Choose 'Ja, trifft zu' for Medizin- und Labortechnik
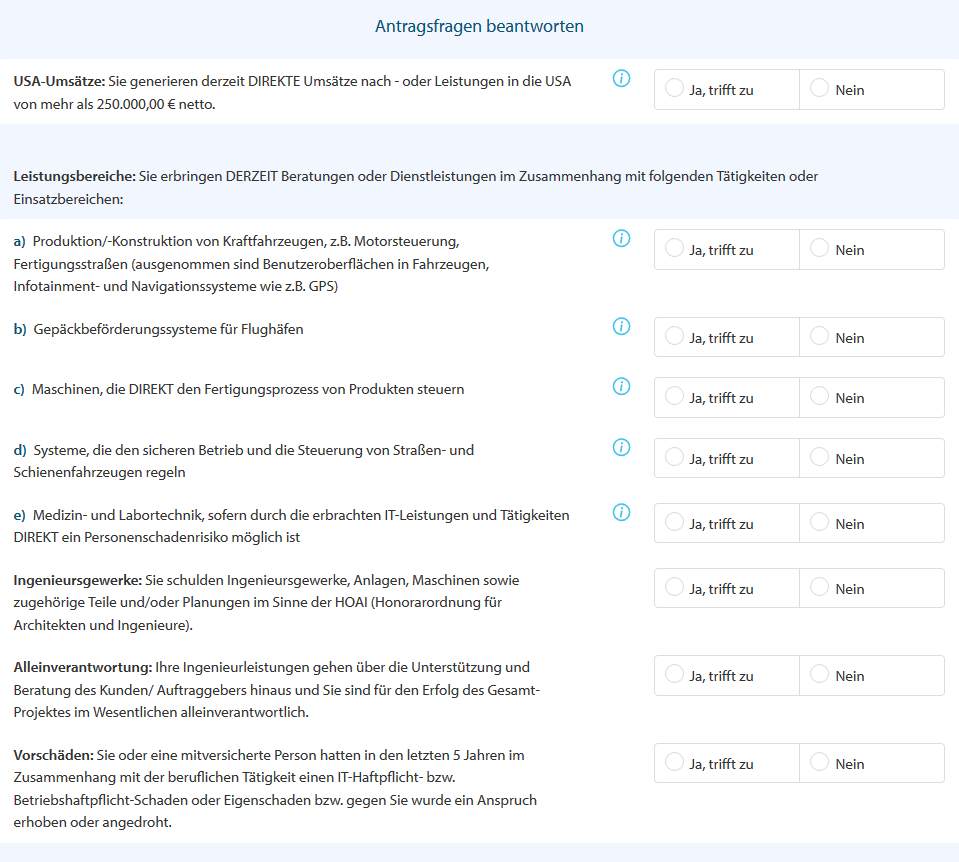Screen dimensions: 959x862 [x=675, y=523]
